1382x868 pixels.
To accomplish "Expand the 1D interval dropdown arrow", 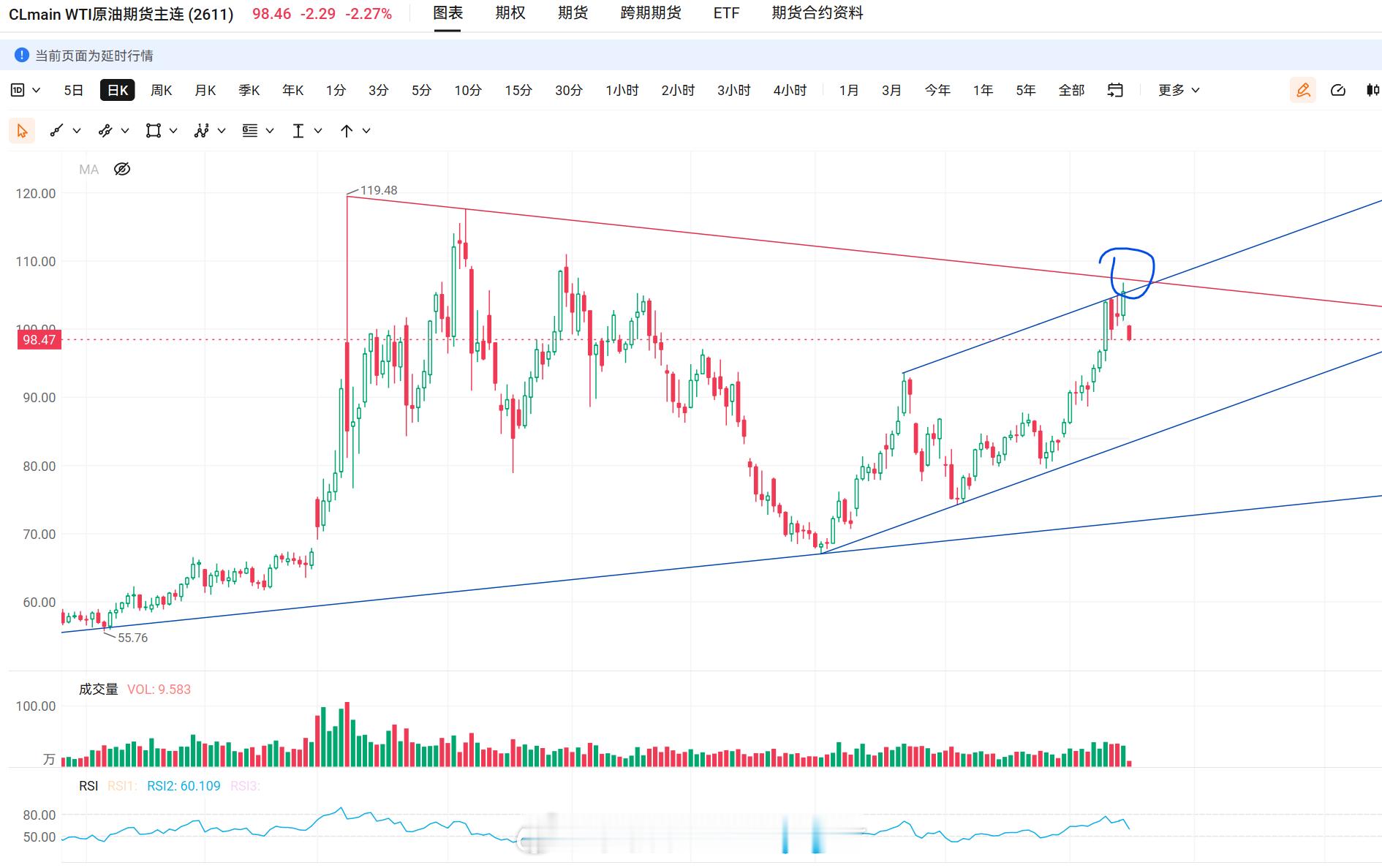I will (x=37, y=90).
